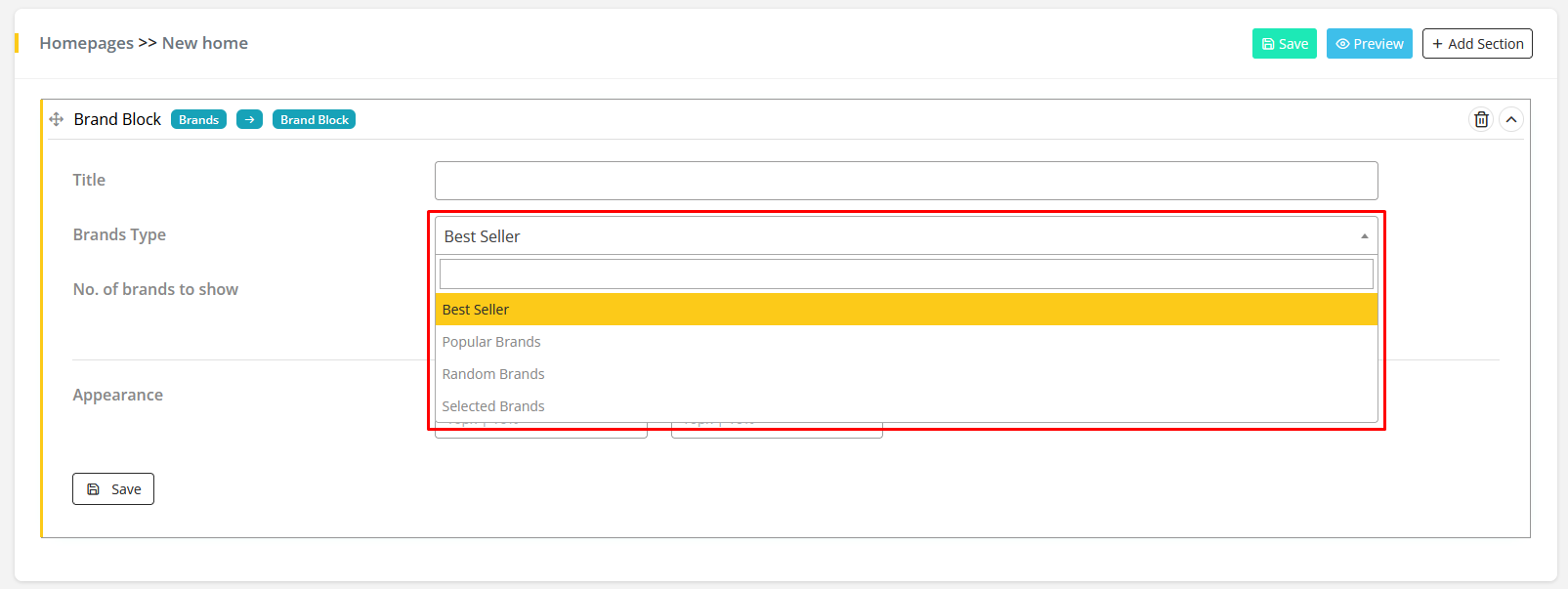The height and width of the screenshot is (589, 1568).
Task: Click the New home breadcrumb text
Action: point(205,43)
